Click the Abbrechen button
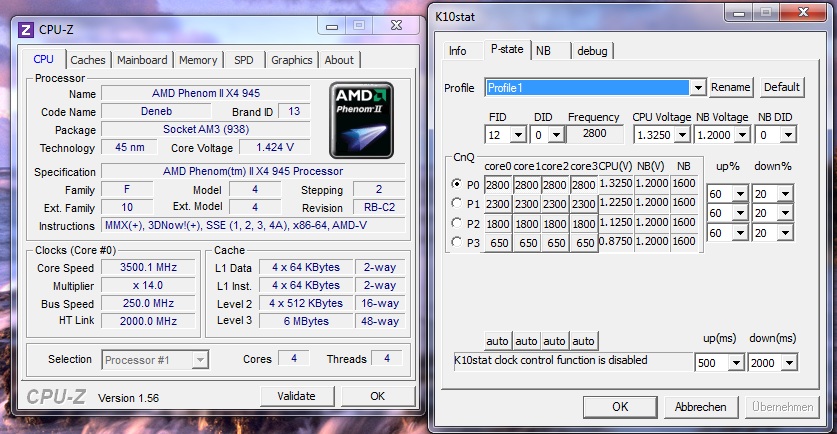The image size is (837, 434). pos(701,407)
